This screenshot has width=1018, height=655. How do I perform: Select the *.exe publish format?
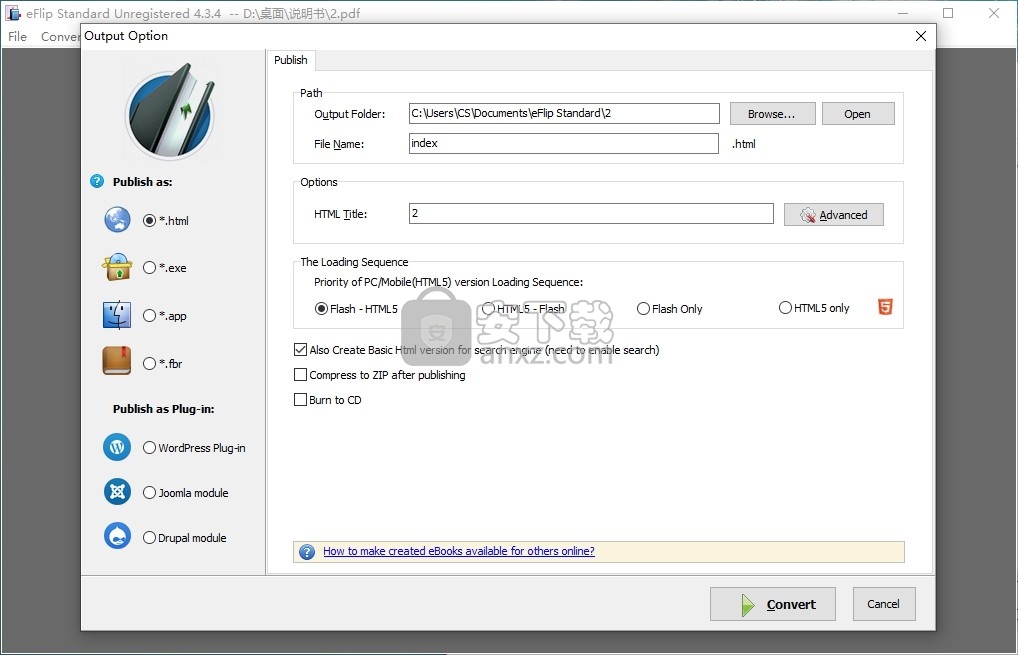pos(164,267)
